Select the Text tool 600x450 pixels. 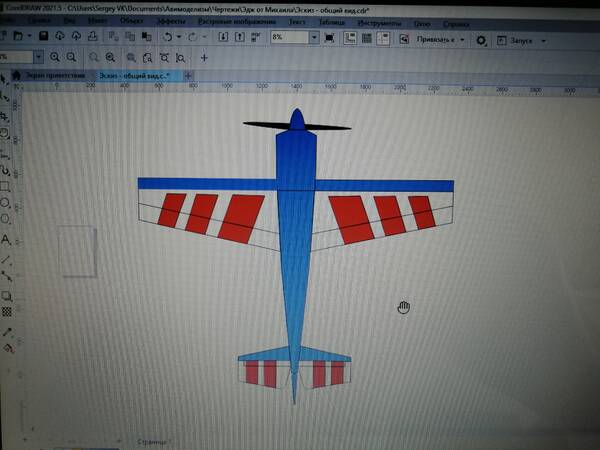6,240
